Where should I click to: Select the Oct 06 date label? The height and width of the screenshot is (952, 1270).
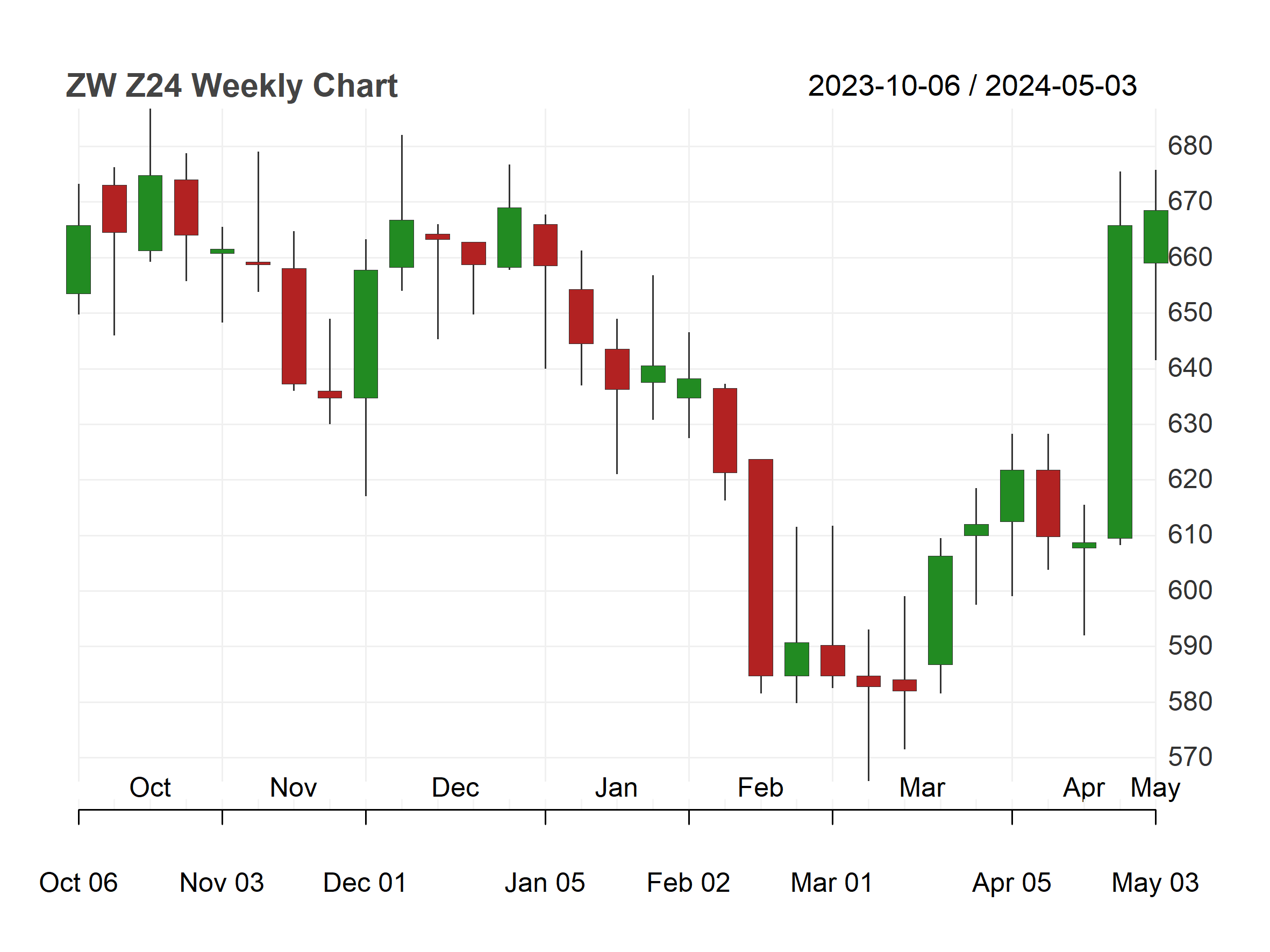[x=79, y=883]
